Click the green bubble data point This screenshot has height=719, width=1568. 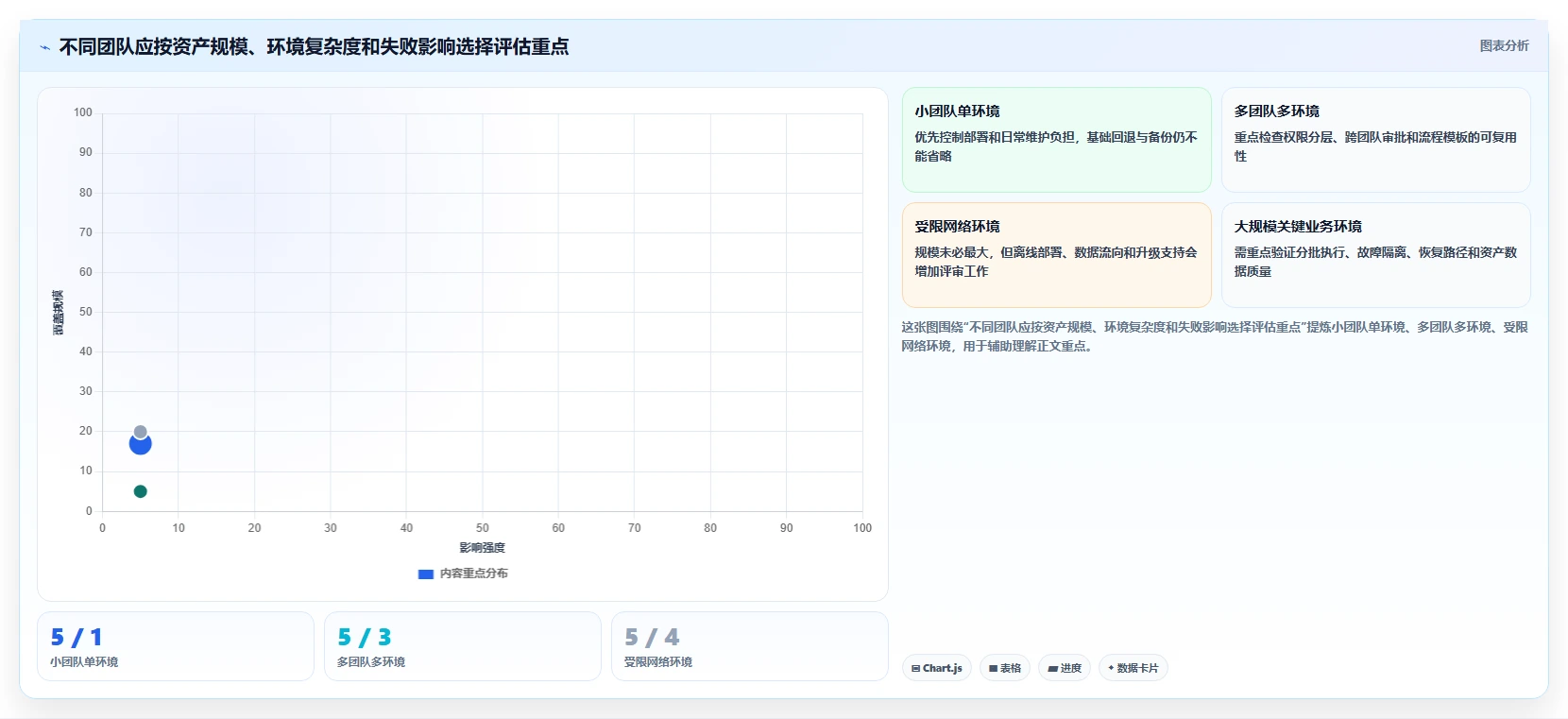(x=141, y=491)
